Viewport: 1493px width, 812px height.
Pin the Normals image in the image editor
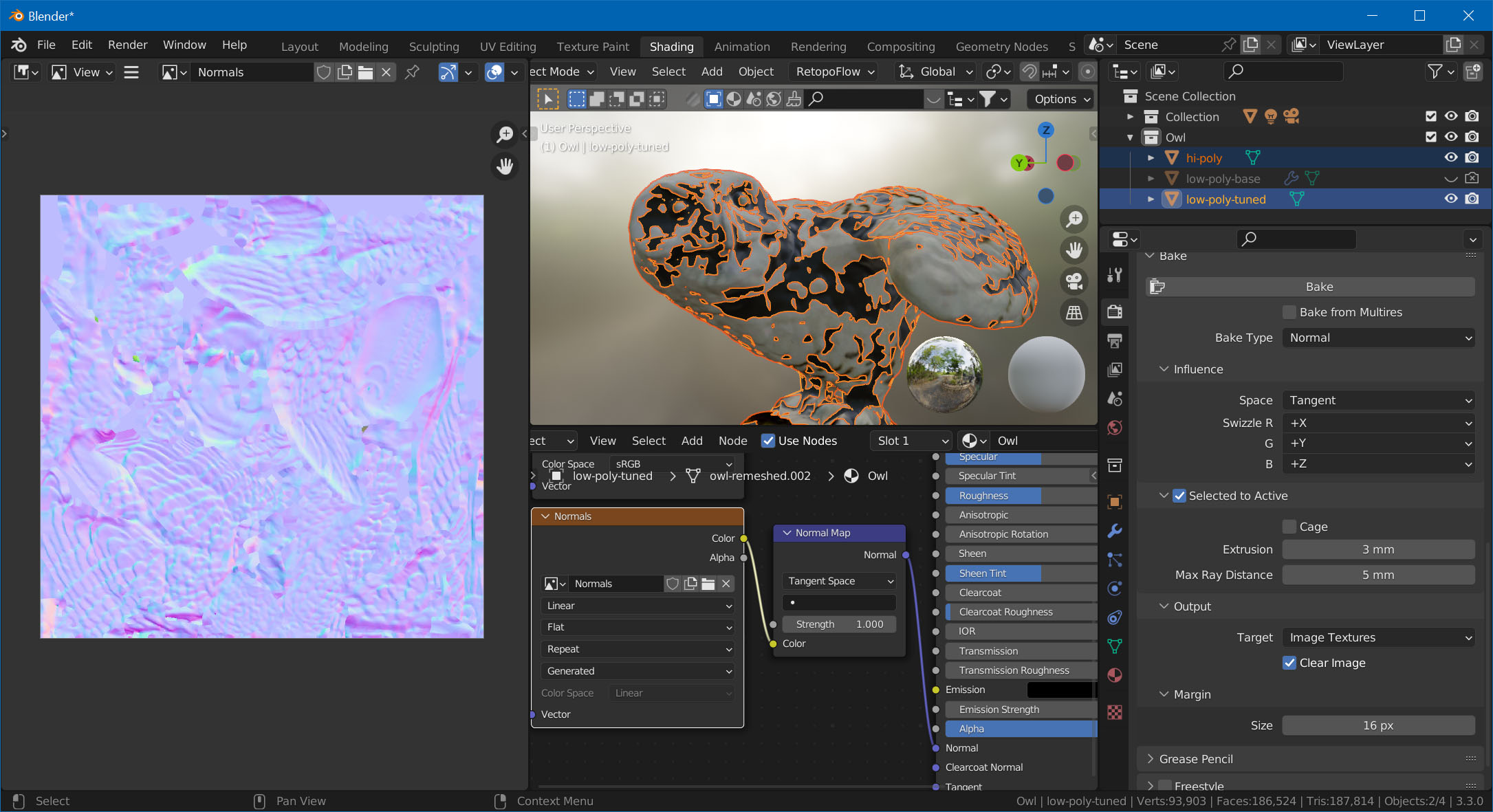click(x=412, y=72)
